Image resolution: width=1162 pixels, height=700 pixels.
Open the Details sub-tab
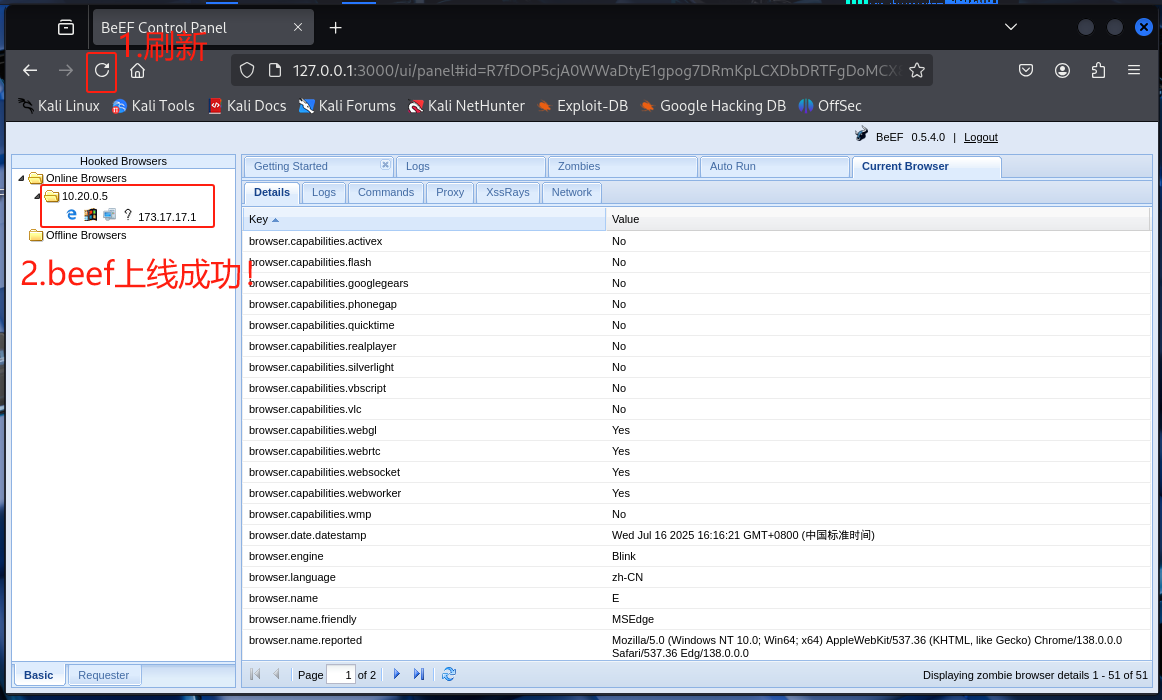click(x=272, y=193)
